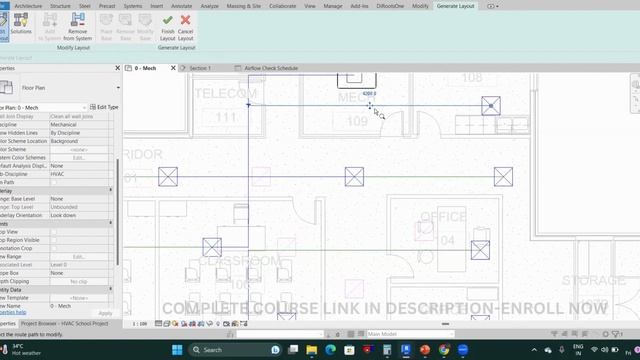Switch to Project Browser panel tab
The height and width of the screenshot is (360, 640).
point(64,323)
